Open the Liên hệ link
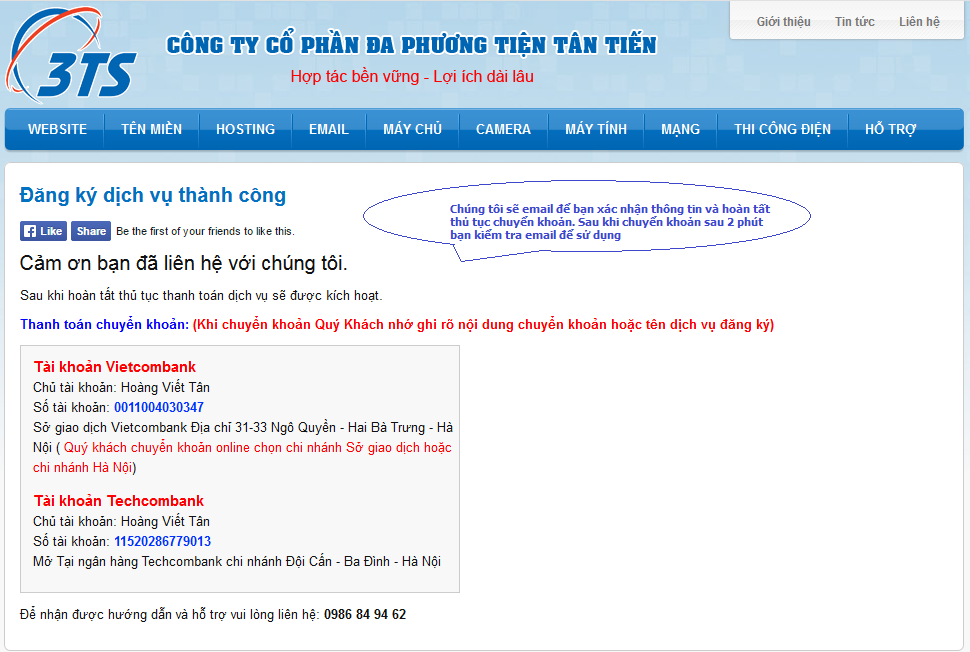This screenshot has height=652, width=970. [919, 22]
